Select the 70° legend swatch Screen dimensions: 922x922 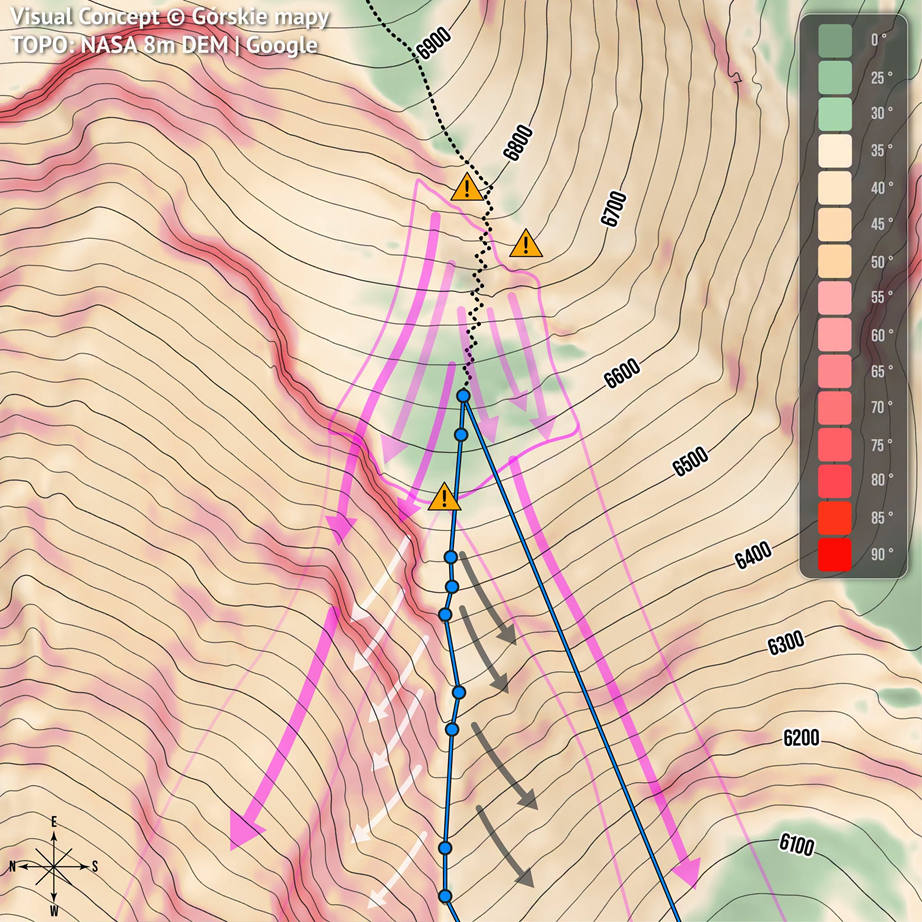tap(834, 407)
